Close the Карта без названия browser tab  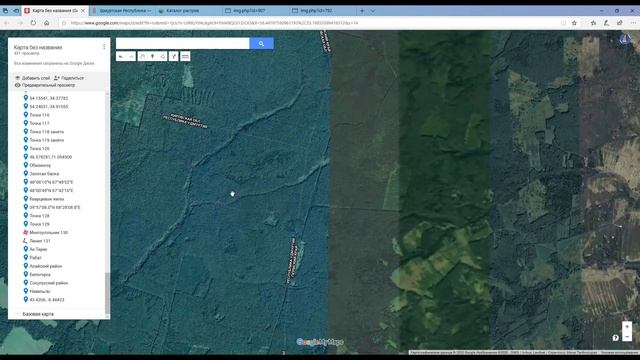[x=83, y=11]
